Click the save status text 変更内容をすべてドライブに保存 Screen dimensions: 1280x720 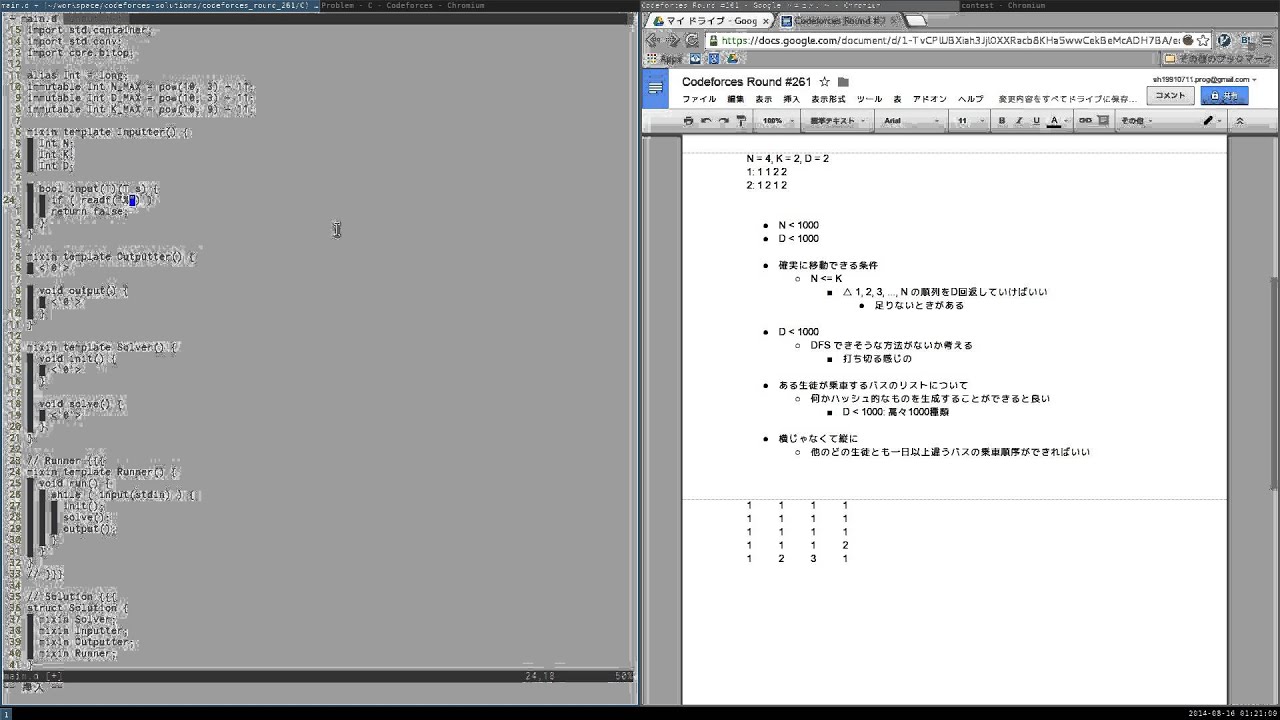pyautogui.click(x=1067, y=99)
